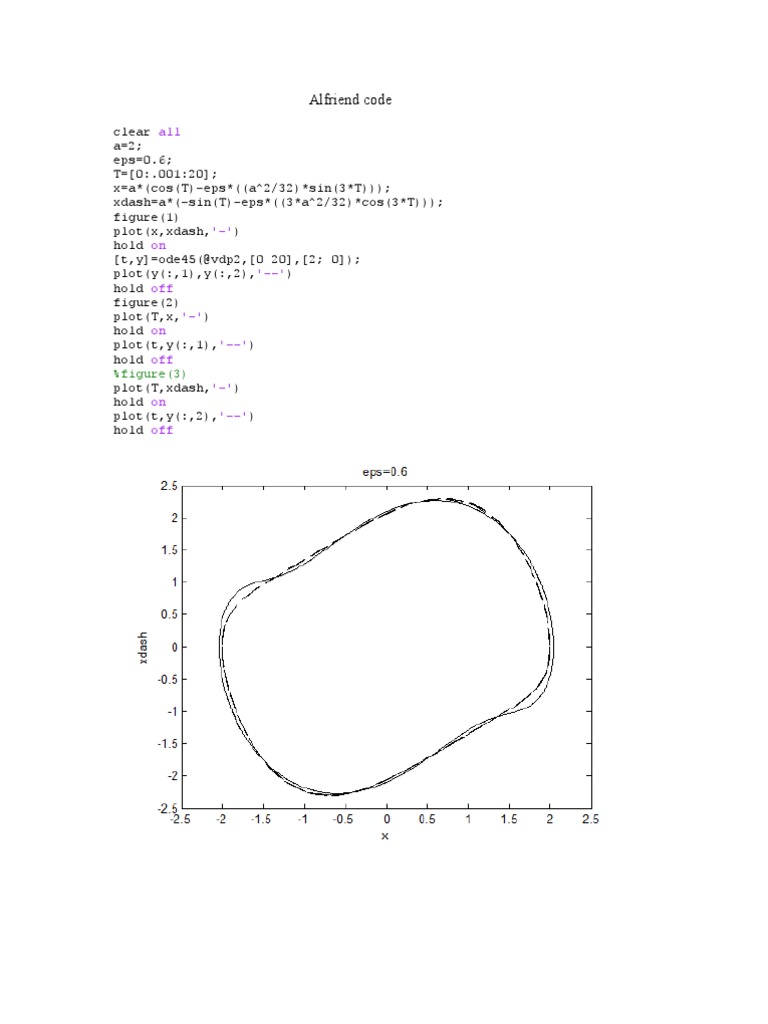Click the line starting "xdash=a*(-sin(T)"
768x1024 pixels.
(278, 202)
